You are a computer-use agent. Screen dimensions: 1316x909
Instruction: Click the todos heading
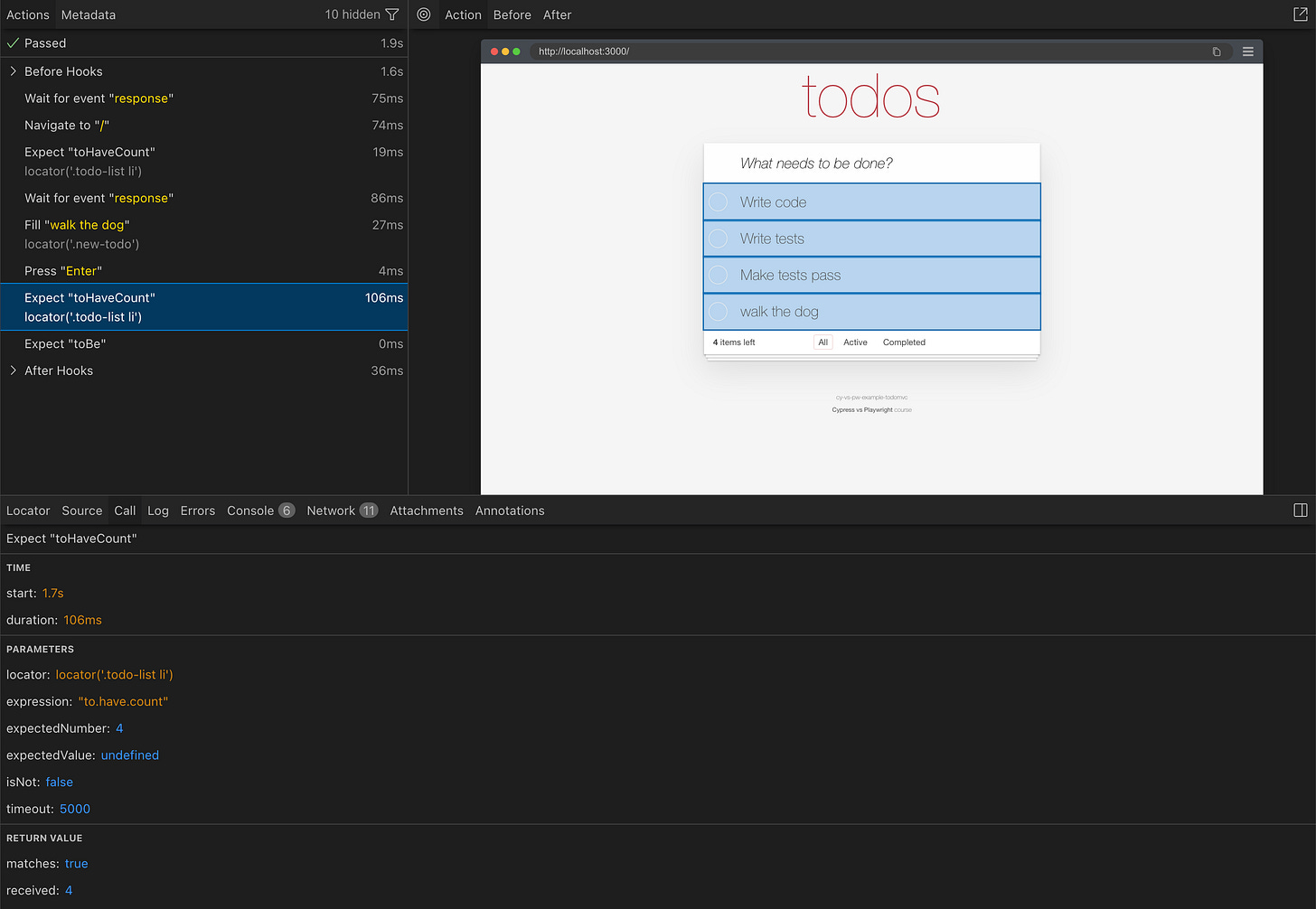pyautogui.click(x=871, y=98)
